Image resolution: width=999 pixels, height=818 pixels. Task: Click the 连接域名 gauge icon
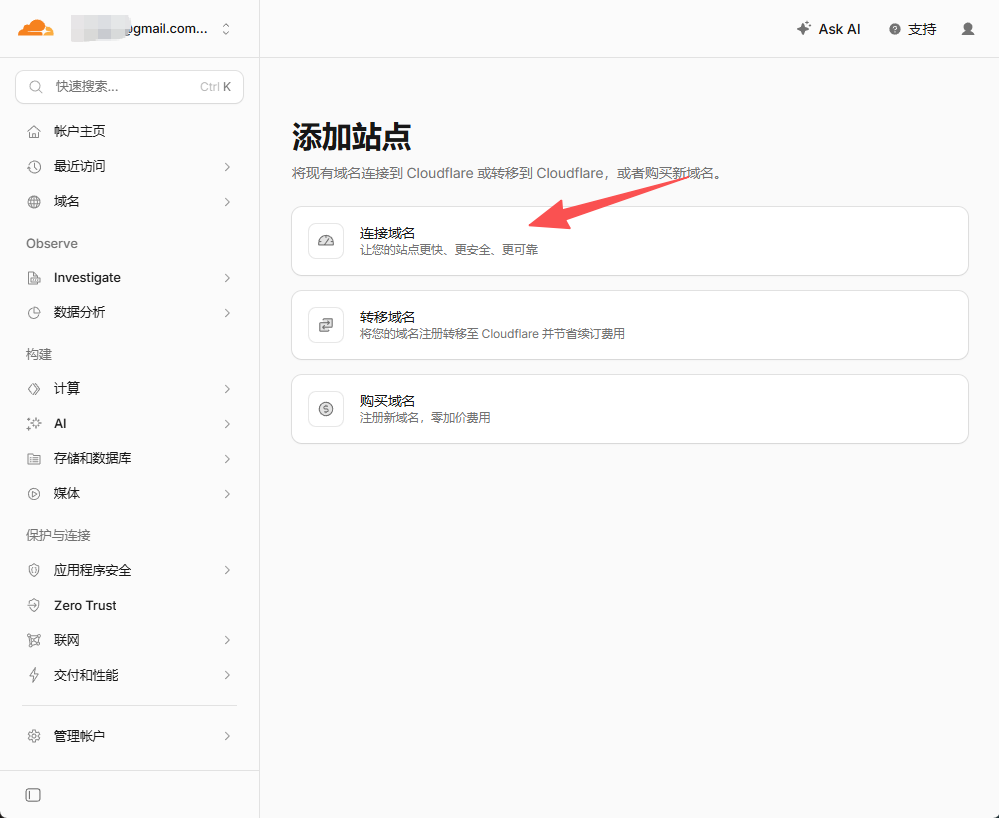pyautogui.click(x=326, y=241)
